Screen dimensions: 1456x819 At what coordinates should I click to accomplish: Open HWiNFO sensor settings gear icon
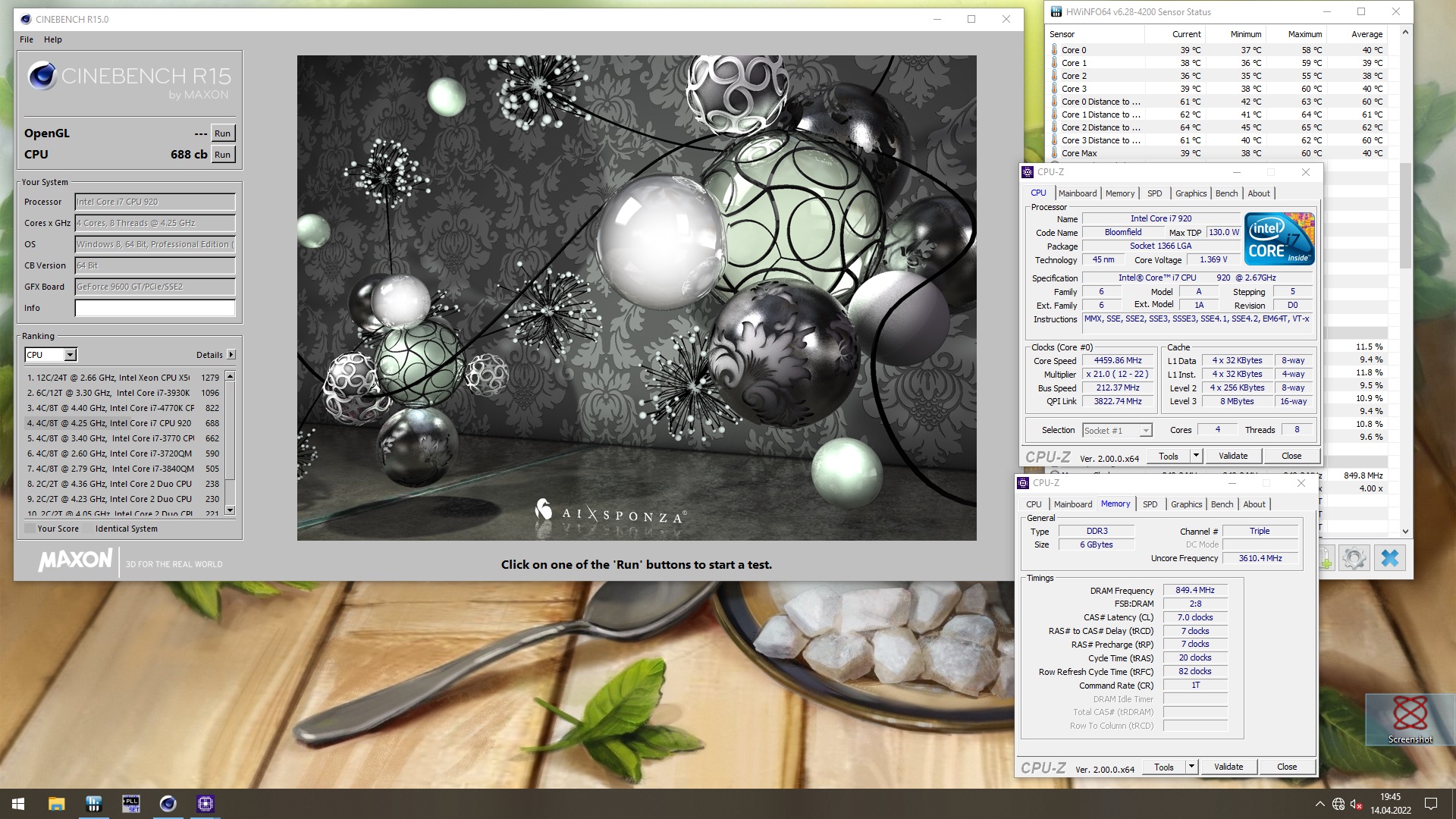point(1354,558)
